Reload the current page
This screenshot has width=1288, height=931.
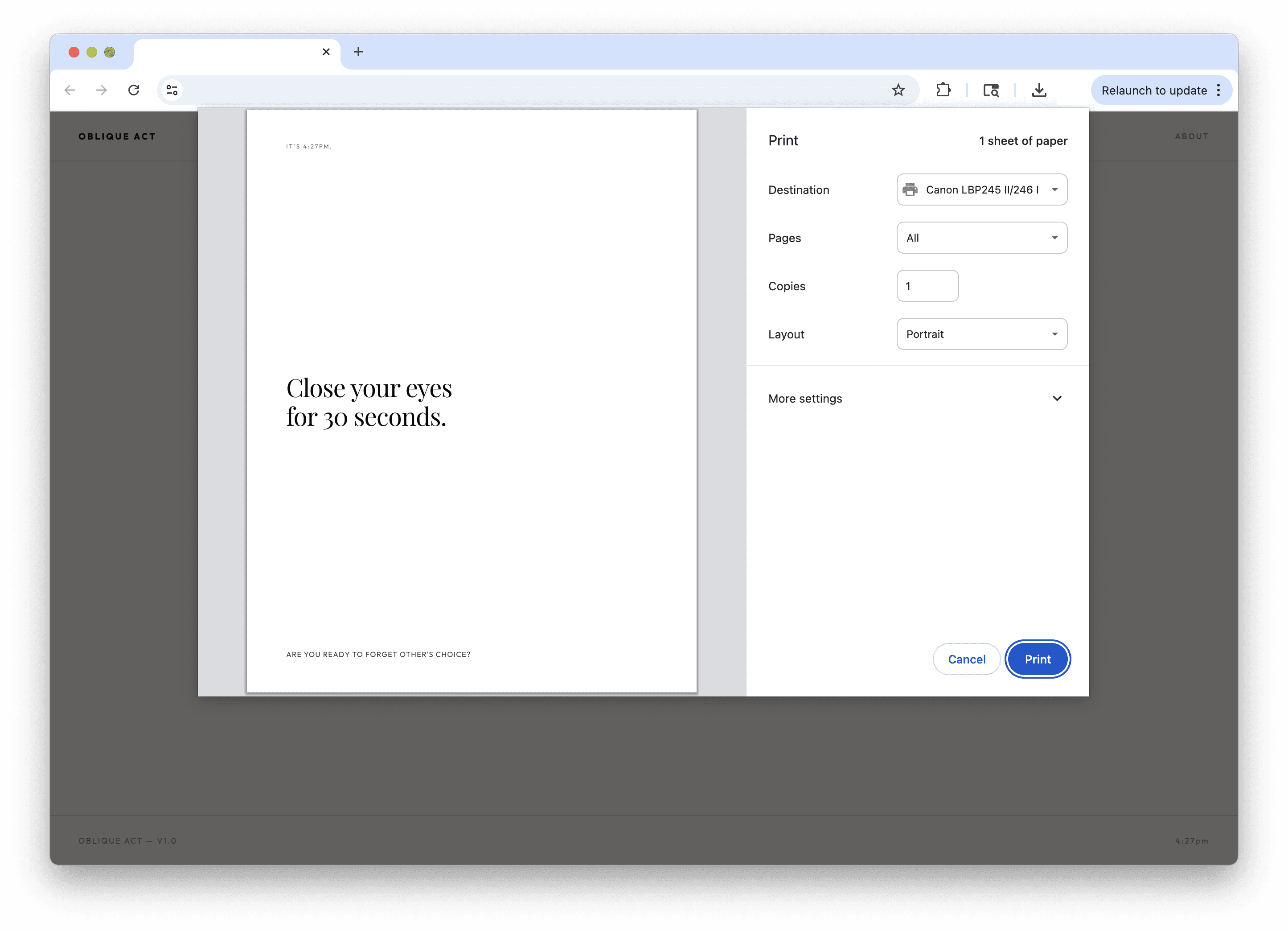click(x=134, y=91)
